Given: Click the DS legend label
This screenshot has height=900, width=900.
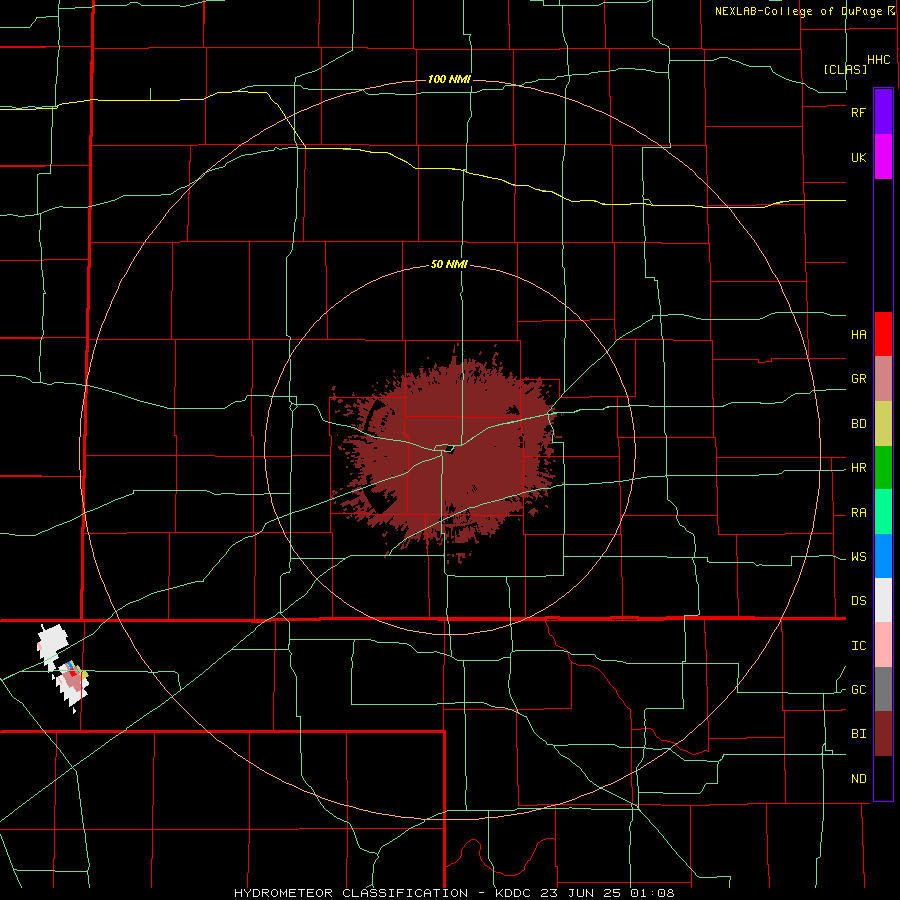Looking at the screenshot, I should 859,601.
